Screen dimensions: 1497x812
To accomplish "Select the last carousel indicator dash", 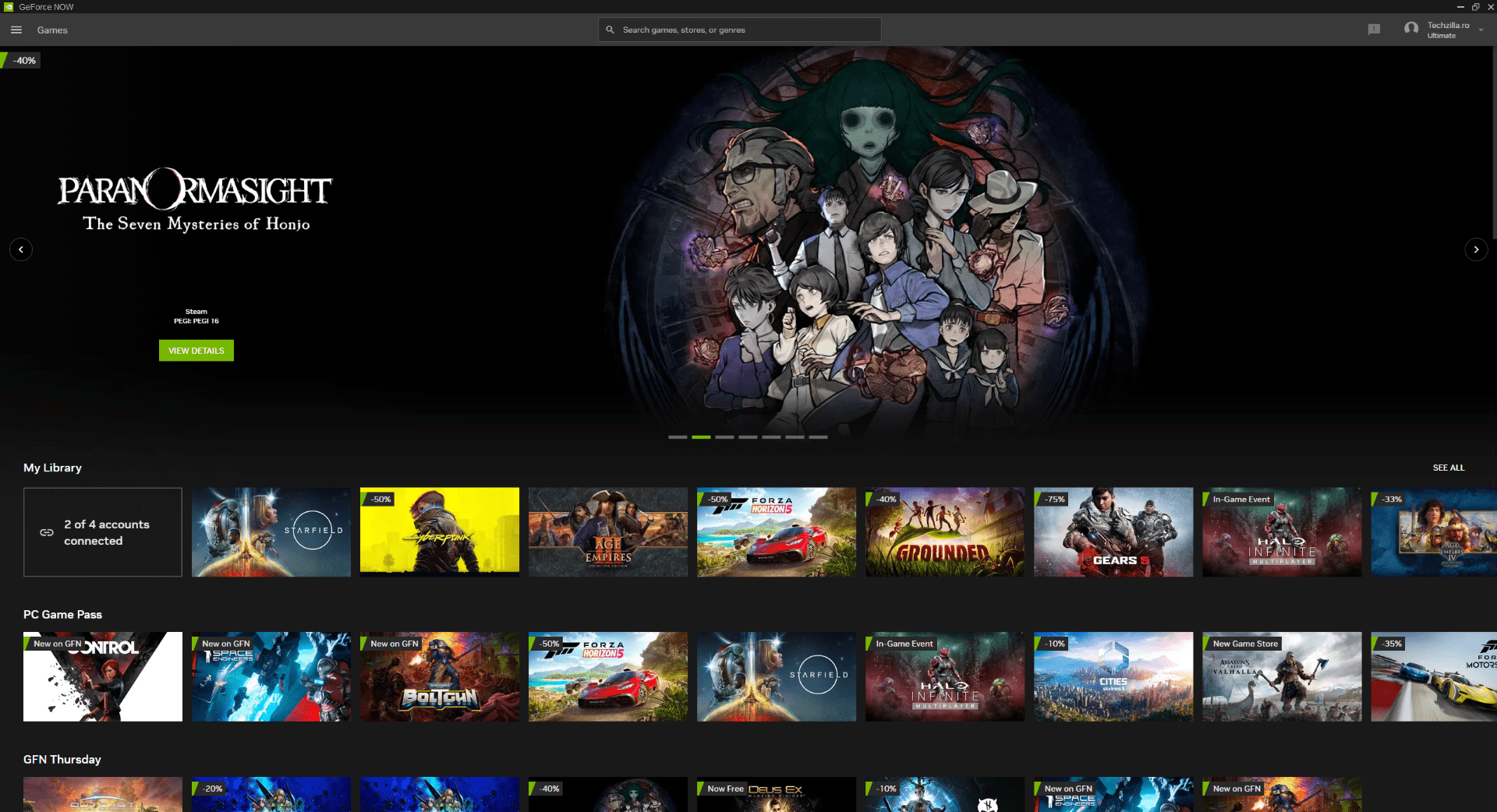I will click(x=818, y=437).
